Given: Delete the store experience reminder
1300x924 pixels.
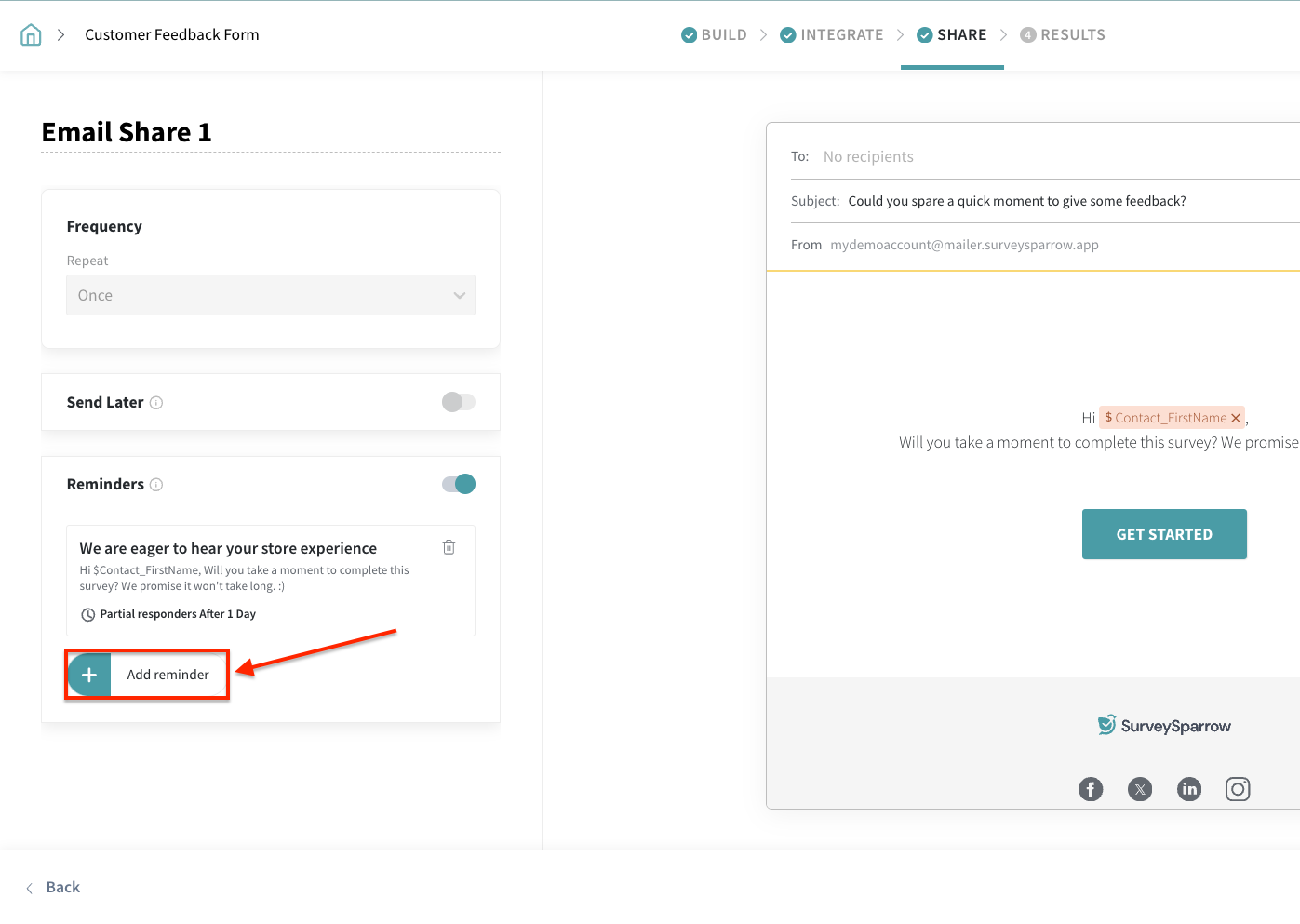Looking at the screenshot, I should pos(449,547).
